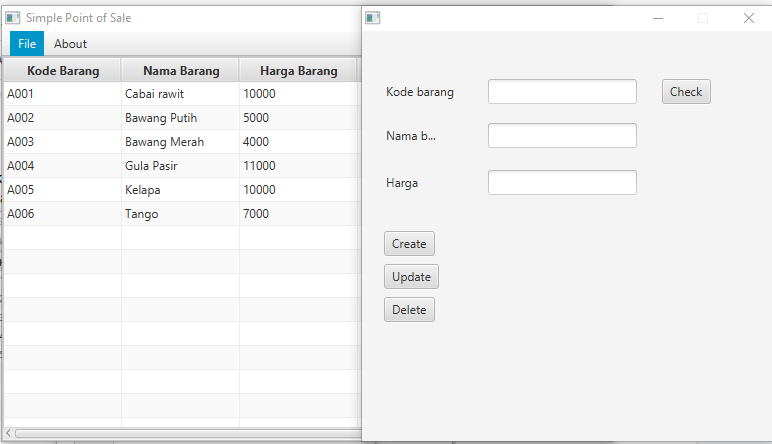Select the Tango item row

[x=182, y=214]
